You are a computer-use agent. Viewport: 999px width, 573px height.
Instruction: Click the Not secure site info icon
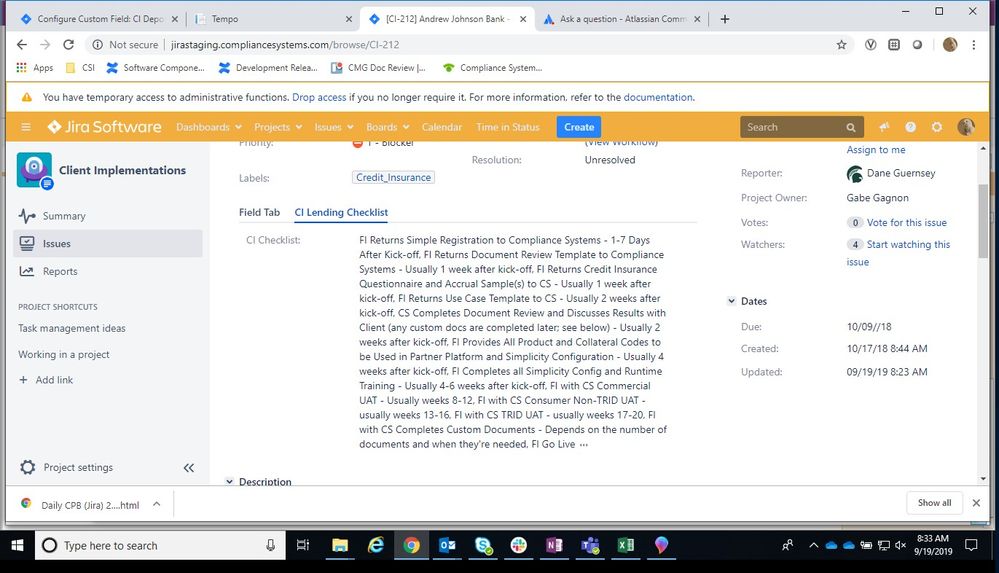pos(97,45)
